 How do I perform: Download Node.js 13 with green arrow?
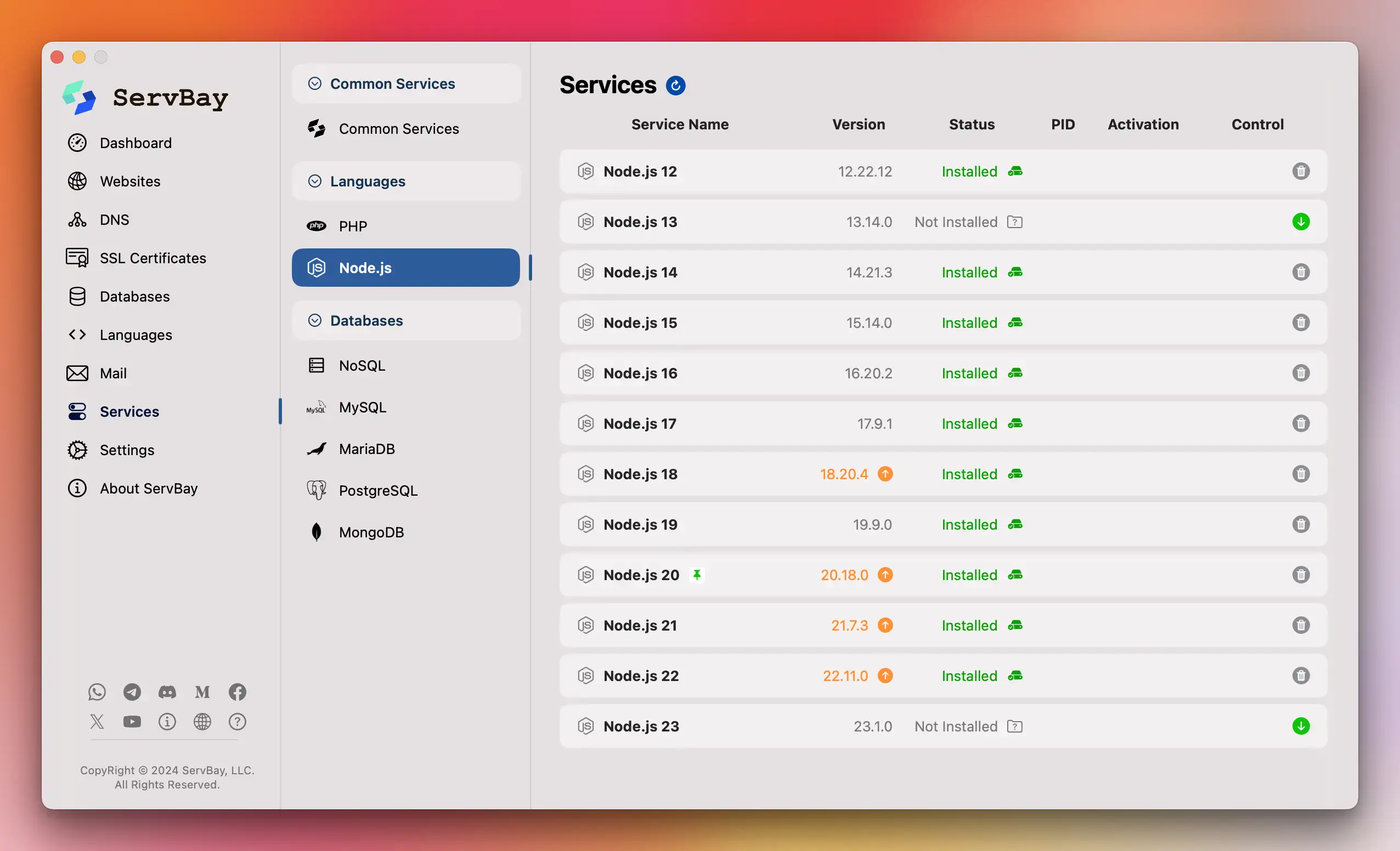pos(1301,222)
